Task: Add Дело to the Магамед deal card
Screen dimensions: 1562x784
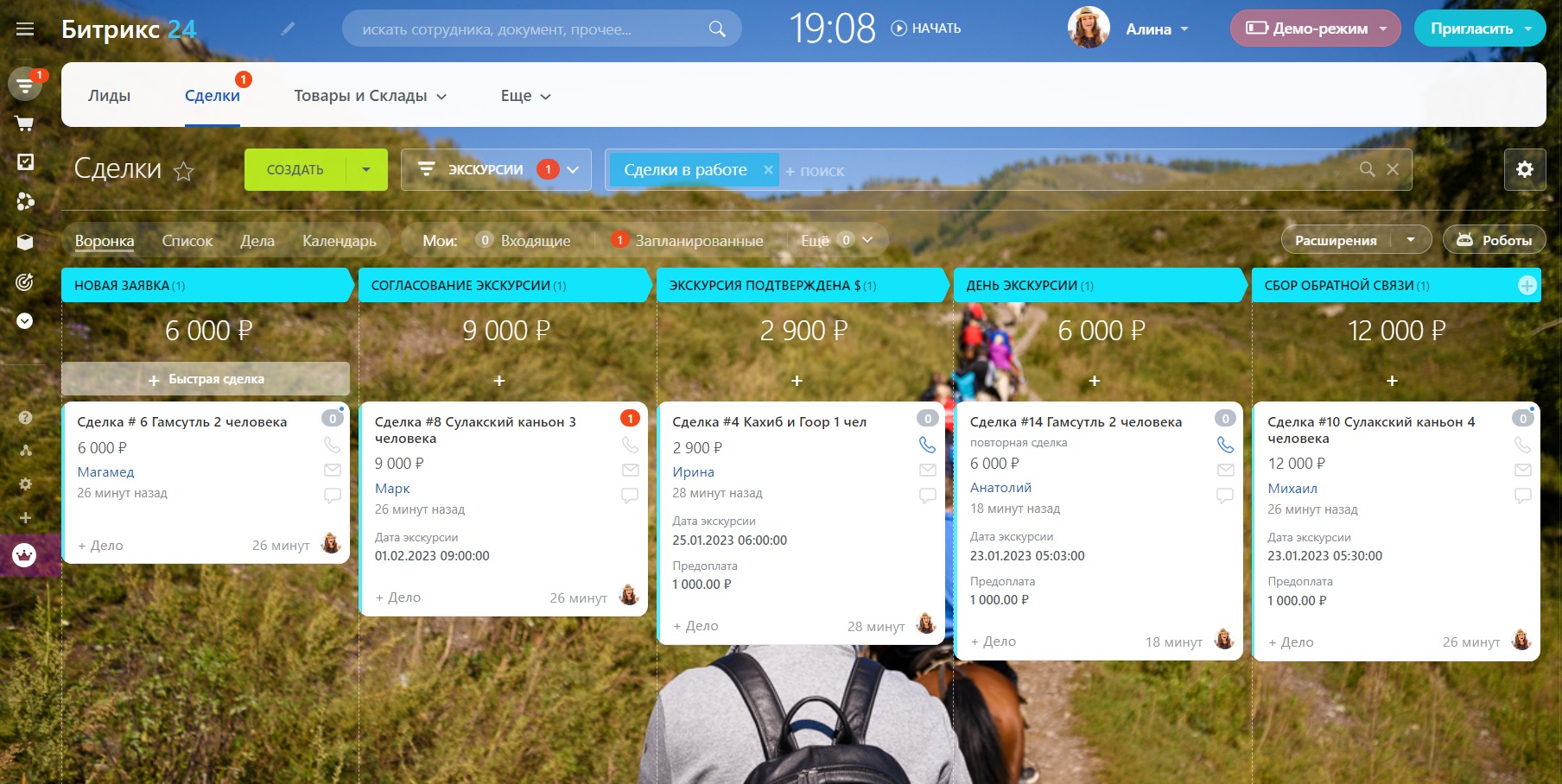Action: pos(101,546)
